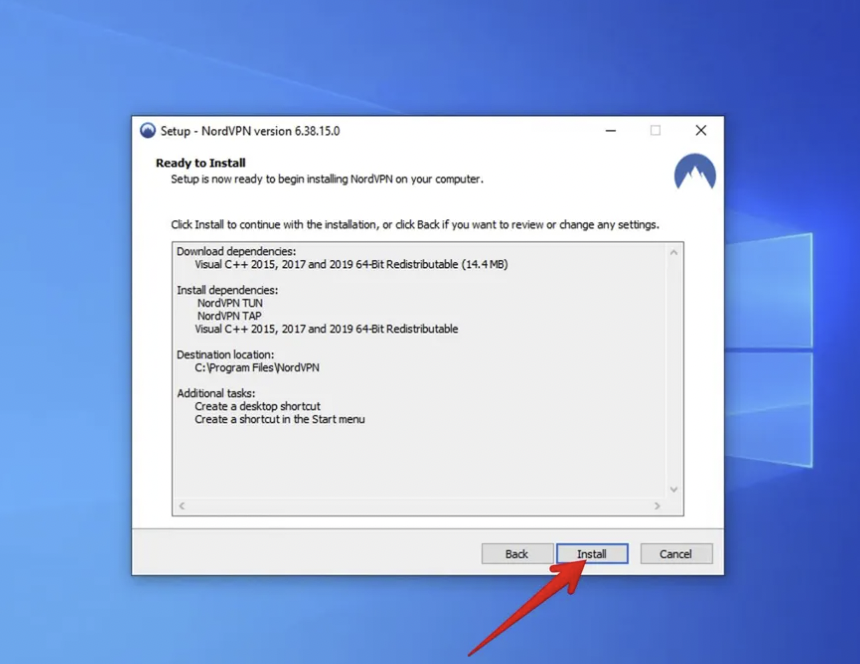This screenshot has width=860, height=664.
Task: Click the NordVPN icon in the title bar
Action: coord(148,131)
